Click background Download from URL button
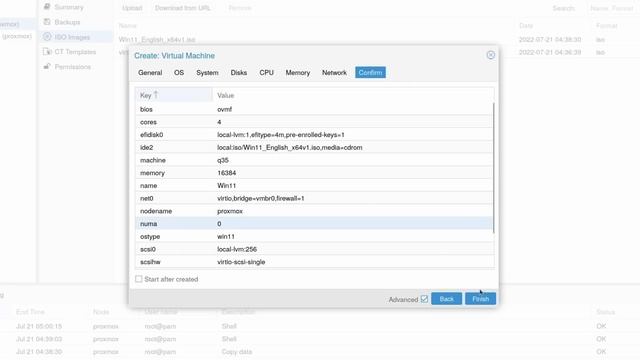 (x=183, y=8)
